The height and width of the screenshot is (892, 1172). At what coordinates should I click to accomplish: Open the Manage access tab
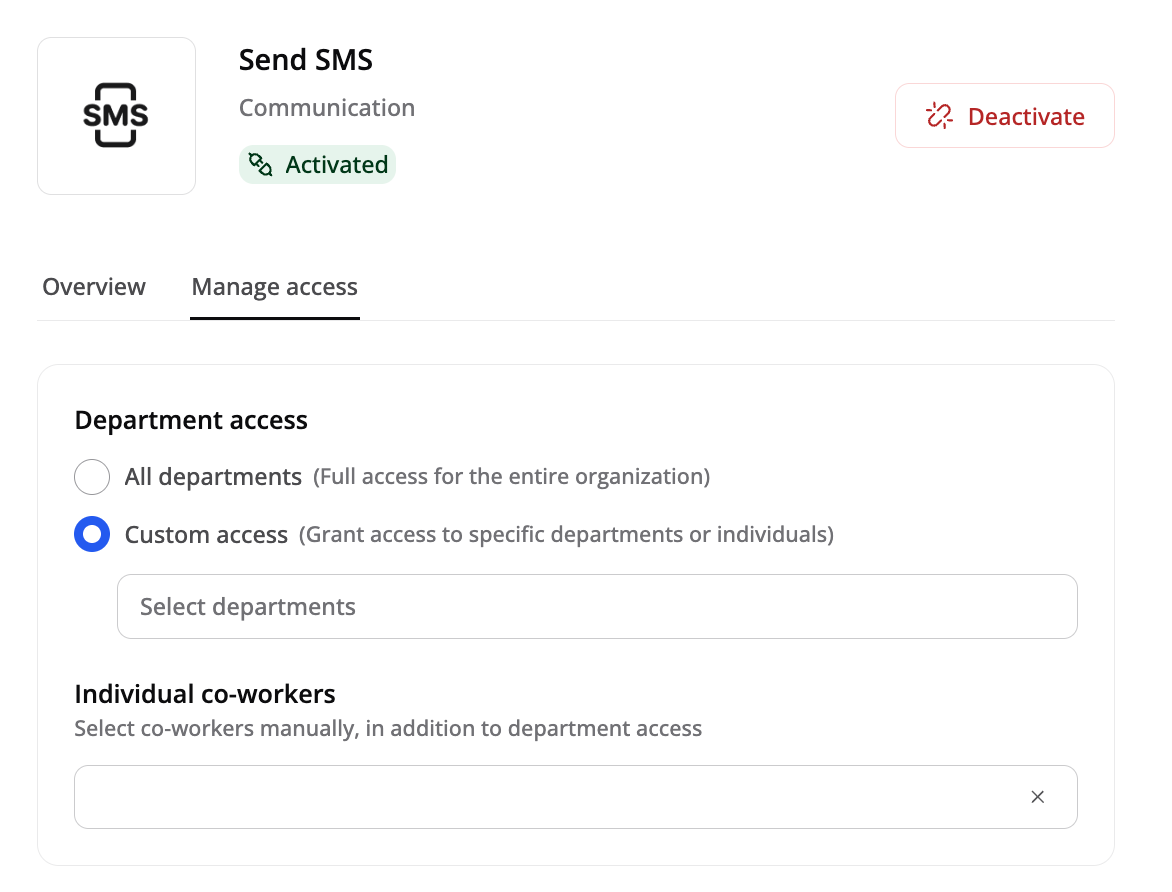point(274,287)
